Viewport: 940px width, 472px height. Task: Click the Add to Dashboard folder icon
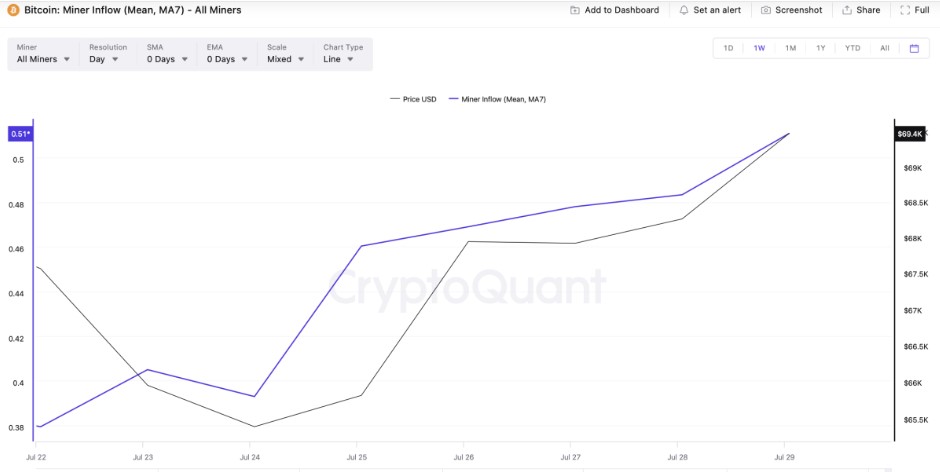tap(574, 10)
